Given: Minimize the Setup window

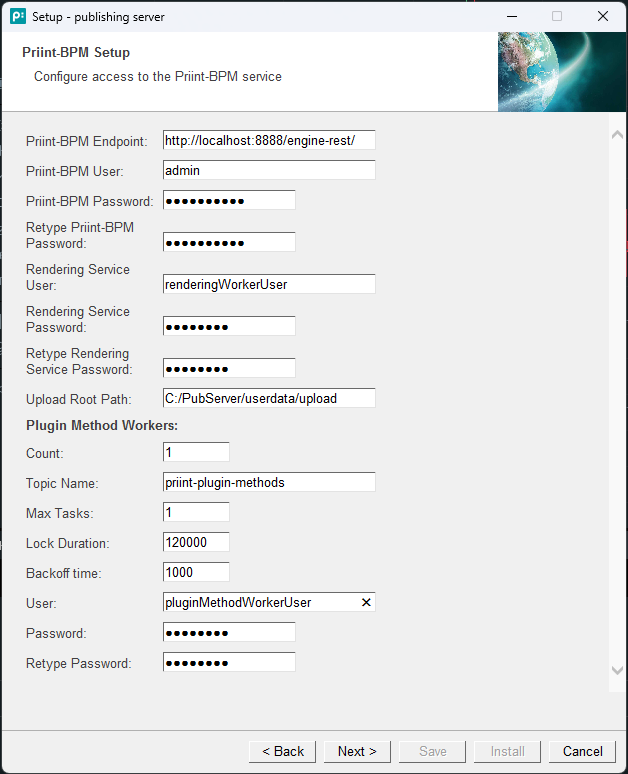Looking at the screenshot, I should coord(512,16).
